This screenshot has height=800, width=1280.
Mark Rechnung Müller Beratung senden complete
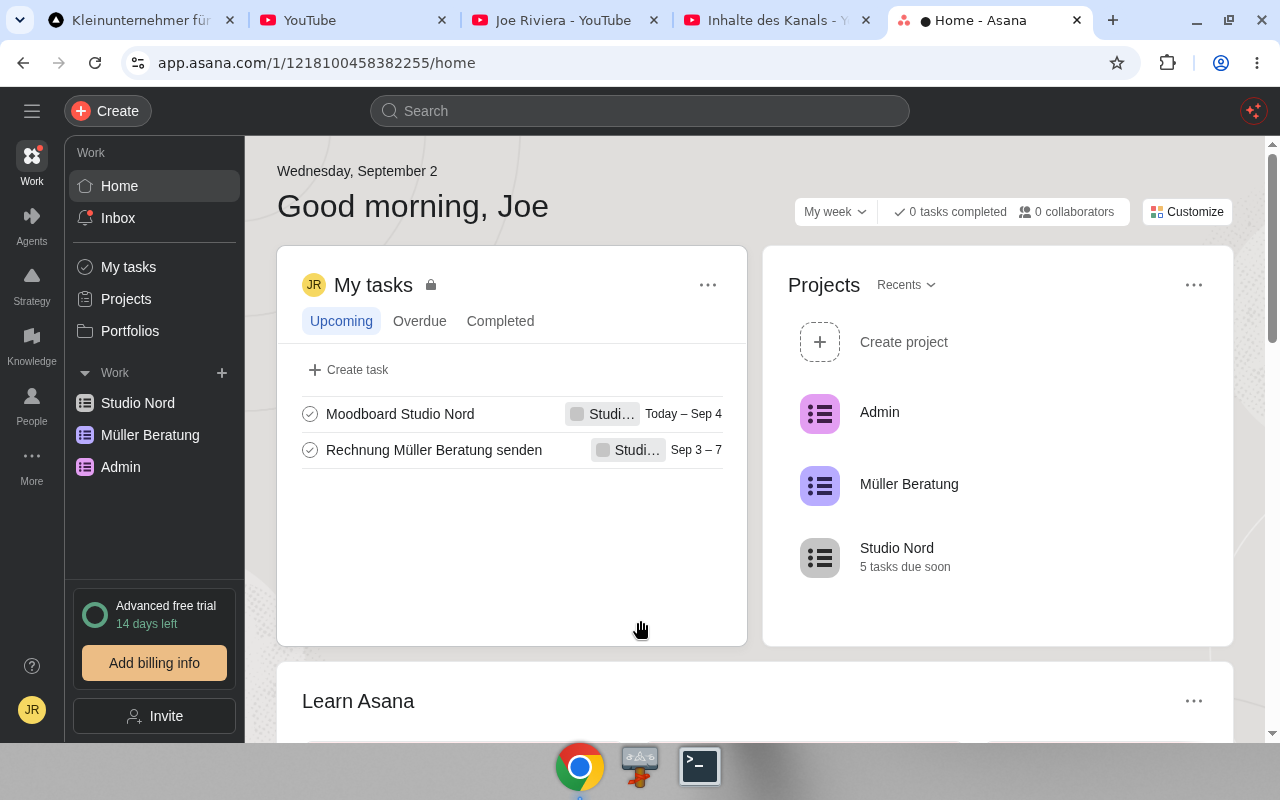pos(310,450)
